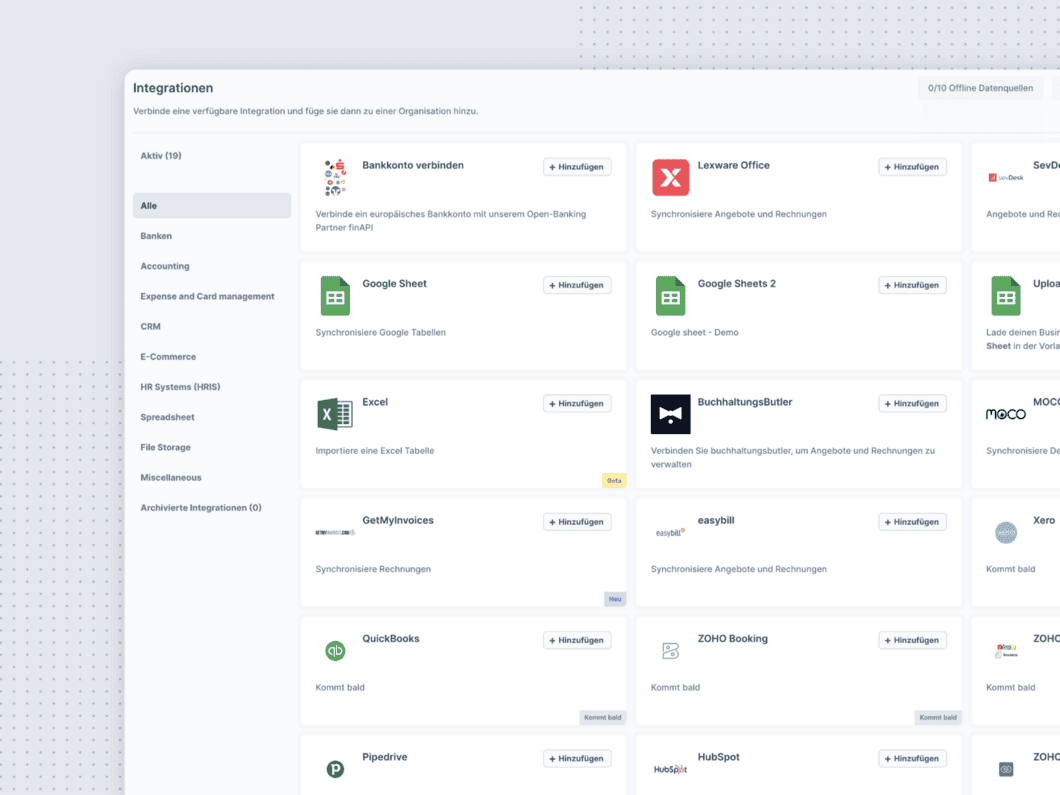The image size is (1060, 795).
Task: Add the Bankkonto verbinden integration
Action: pos(577,167)
